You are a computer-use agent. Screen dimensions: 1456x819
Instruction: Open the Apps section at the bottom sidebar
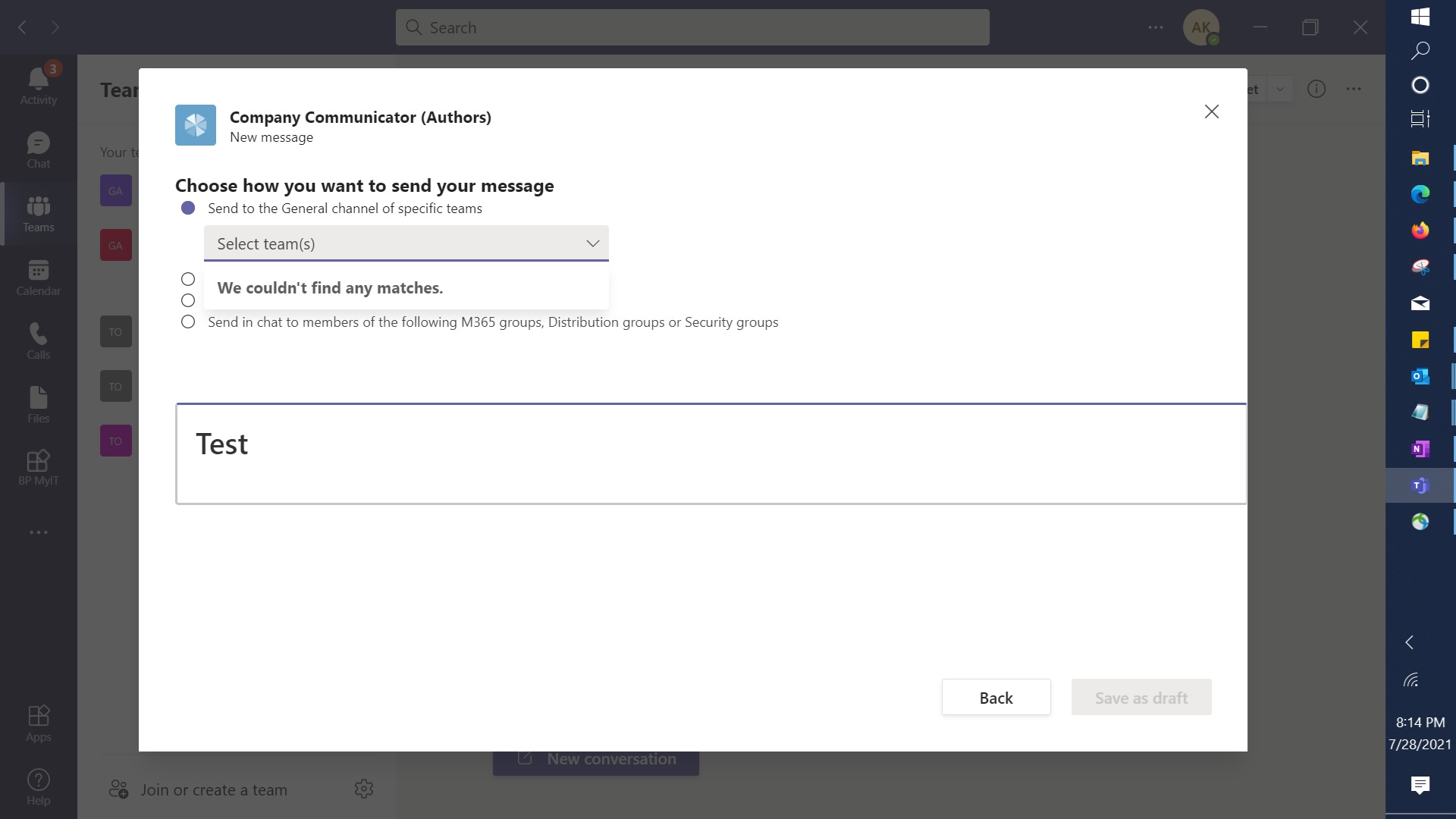pos(37,720)
